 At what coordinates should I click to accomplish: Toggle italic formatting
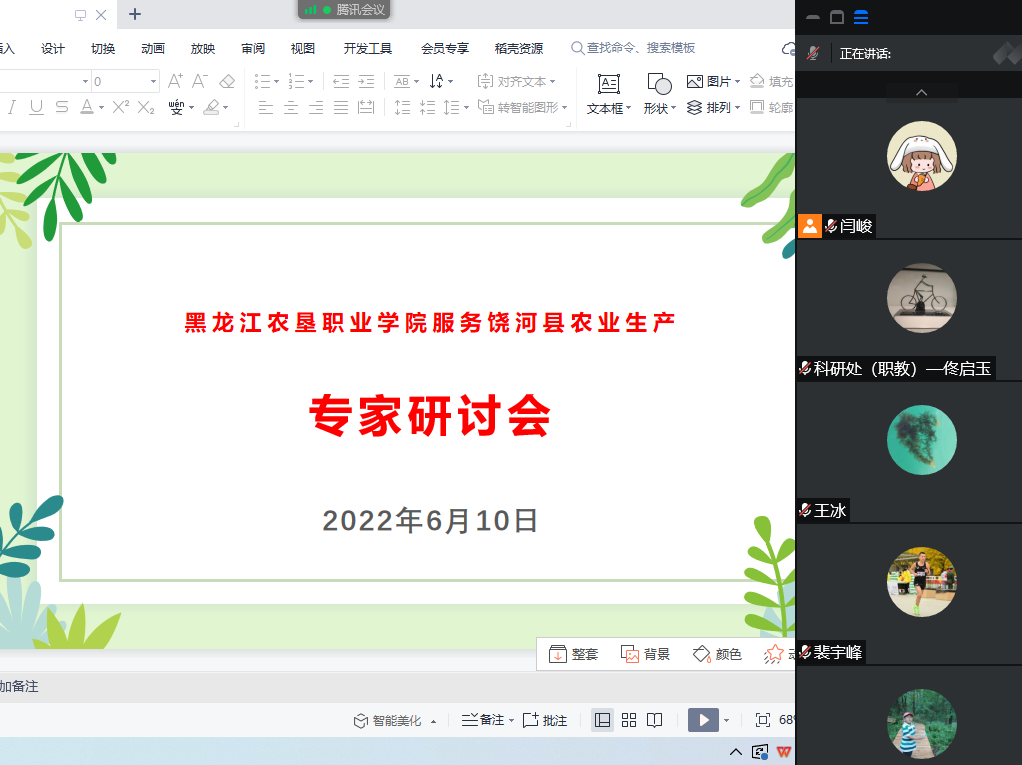click(12, 107)
